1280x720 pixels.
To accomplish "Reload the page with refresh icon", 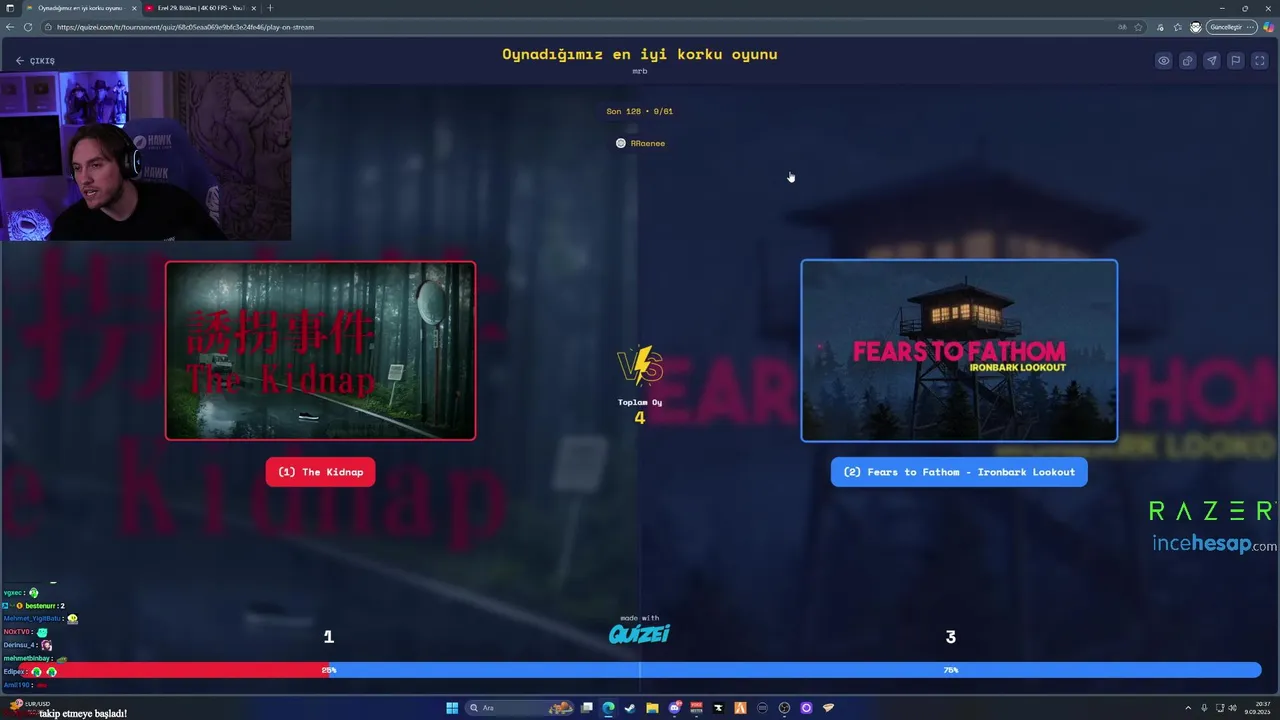I will click(x=28, y=27).
